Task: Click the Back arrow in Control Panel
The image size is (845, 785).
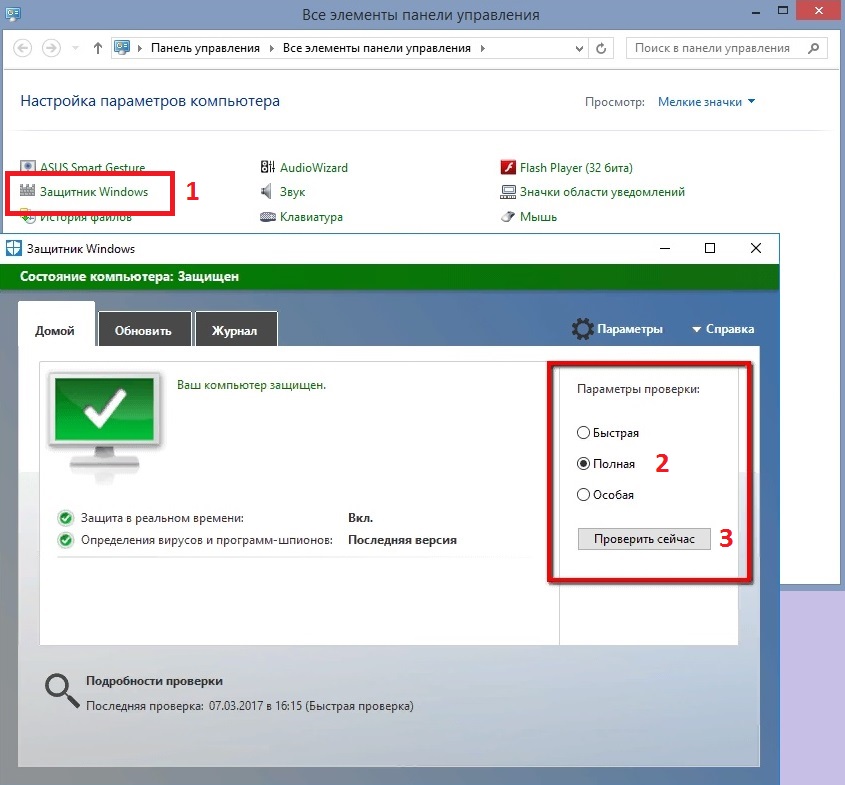Action: 22,48
